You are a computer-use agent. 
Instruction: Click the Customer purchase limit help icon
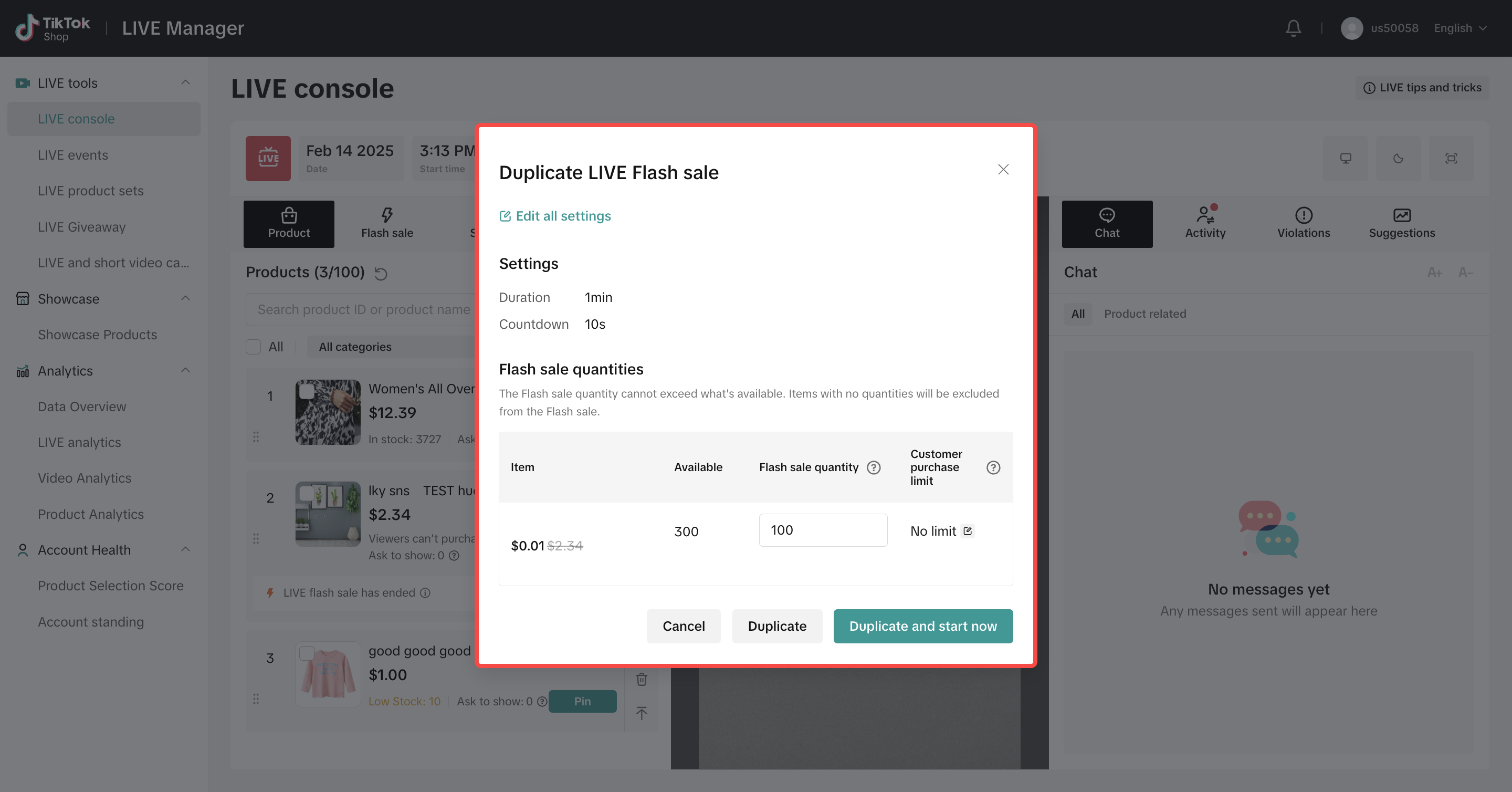point(993,467)
